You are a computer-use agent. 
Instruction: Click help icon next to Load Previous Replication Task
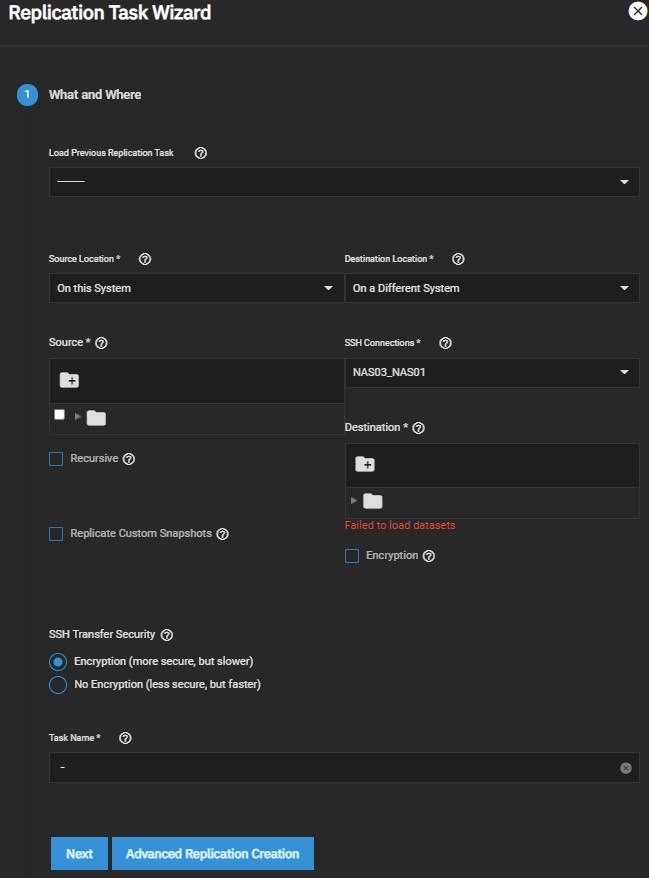click(x=200, y=153)
